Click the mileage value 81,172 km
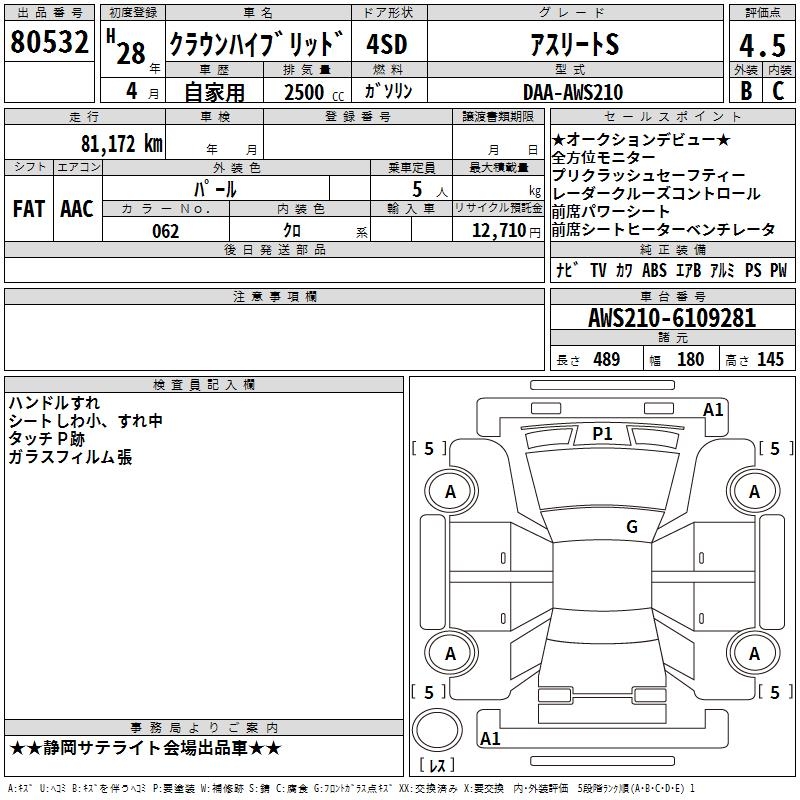 121,143
